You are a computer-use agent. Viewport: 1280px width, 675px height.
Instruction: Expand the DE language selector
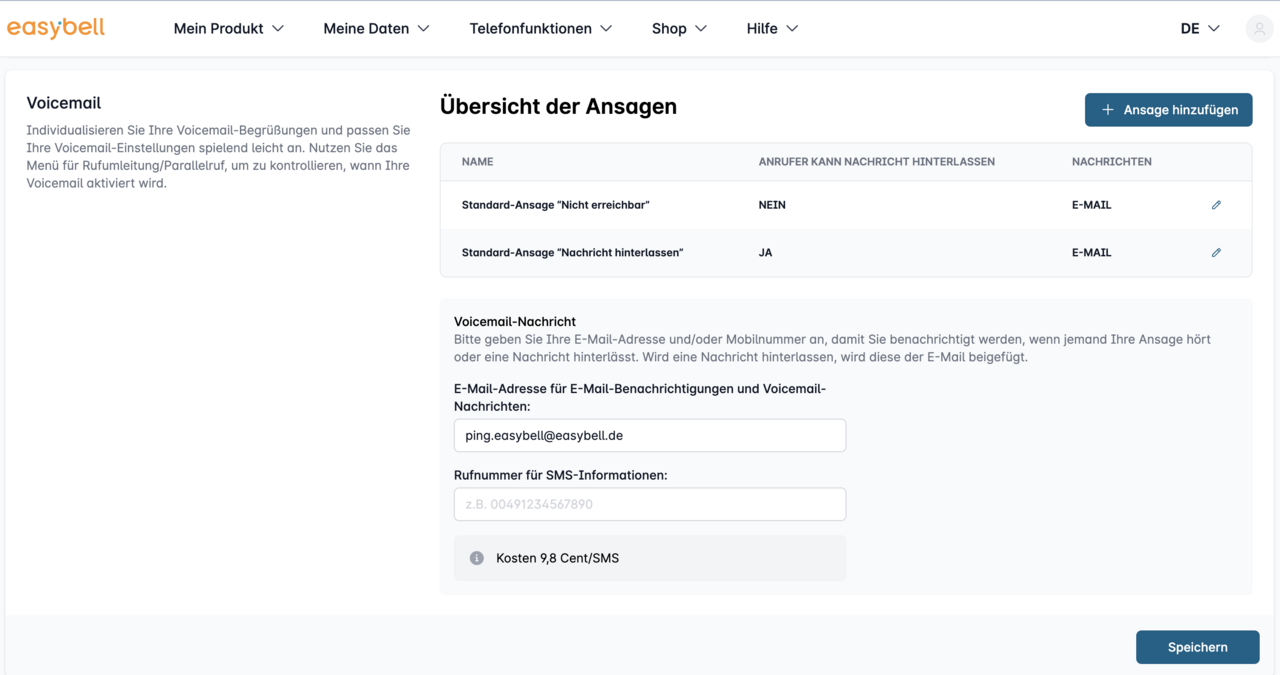tap(1200, 29)
